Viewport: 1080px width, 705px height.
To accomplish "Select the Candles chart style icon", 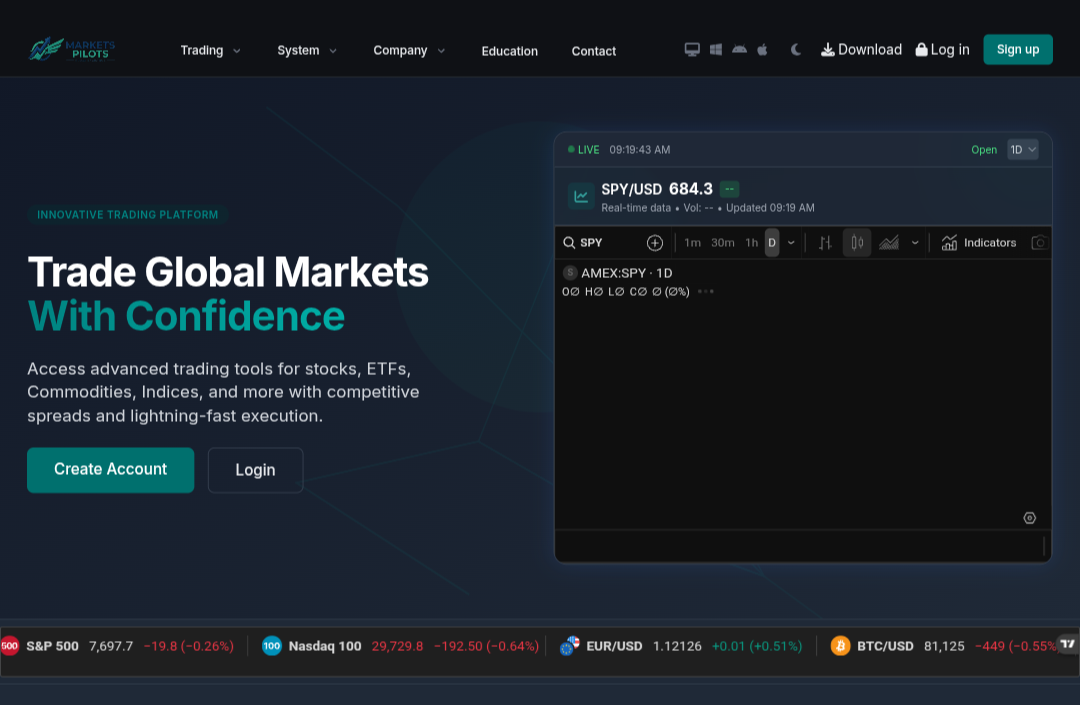I will (857, 242).
